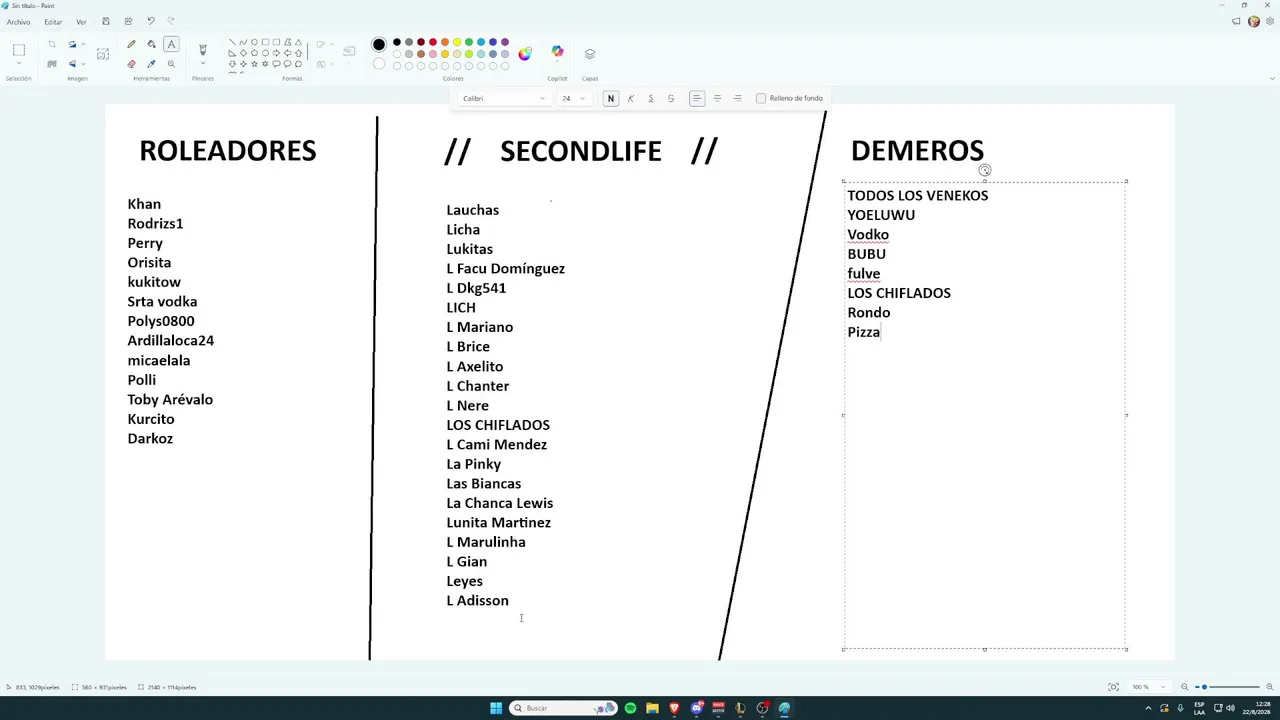
Task: Open the Calibri font family dropdown
Action: pos(503,98)
